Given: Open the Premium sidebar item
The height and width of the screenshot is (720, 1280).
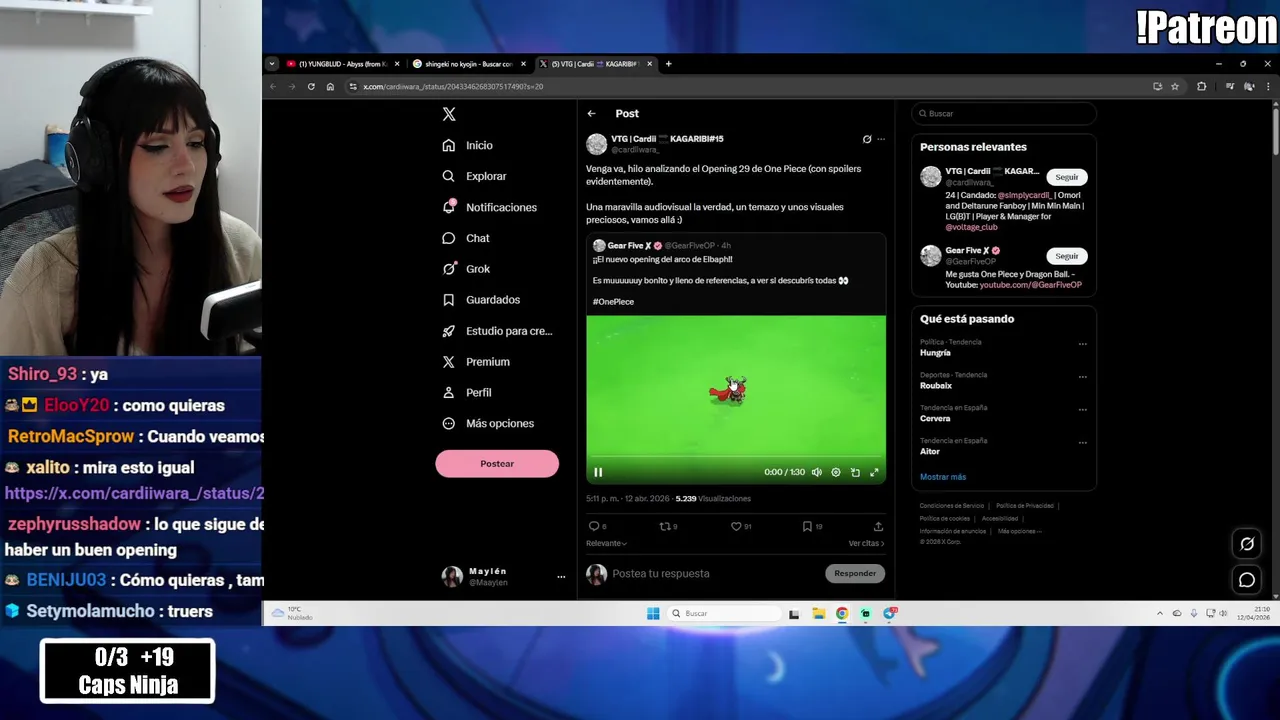Looking at the screenshot, I should pos(476,362).
